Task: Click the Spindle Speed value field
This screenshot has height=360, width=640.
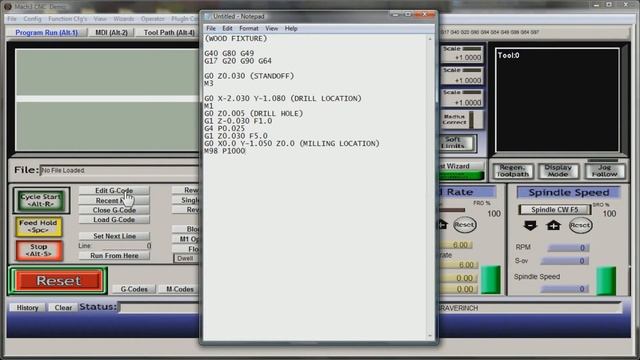Action: click(565, 289)
